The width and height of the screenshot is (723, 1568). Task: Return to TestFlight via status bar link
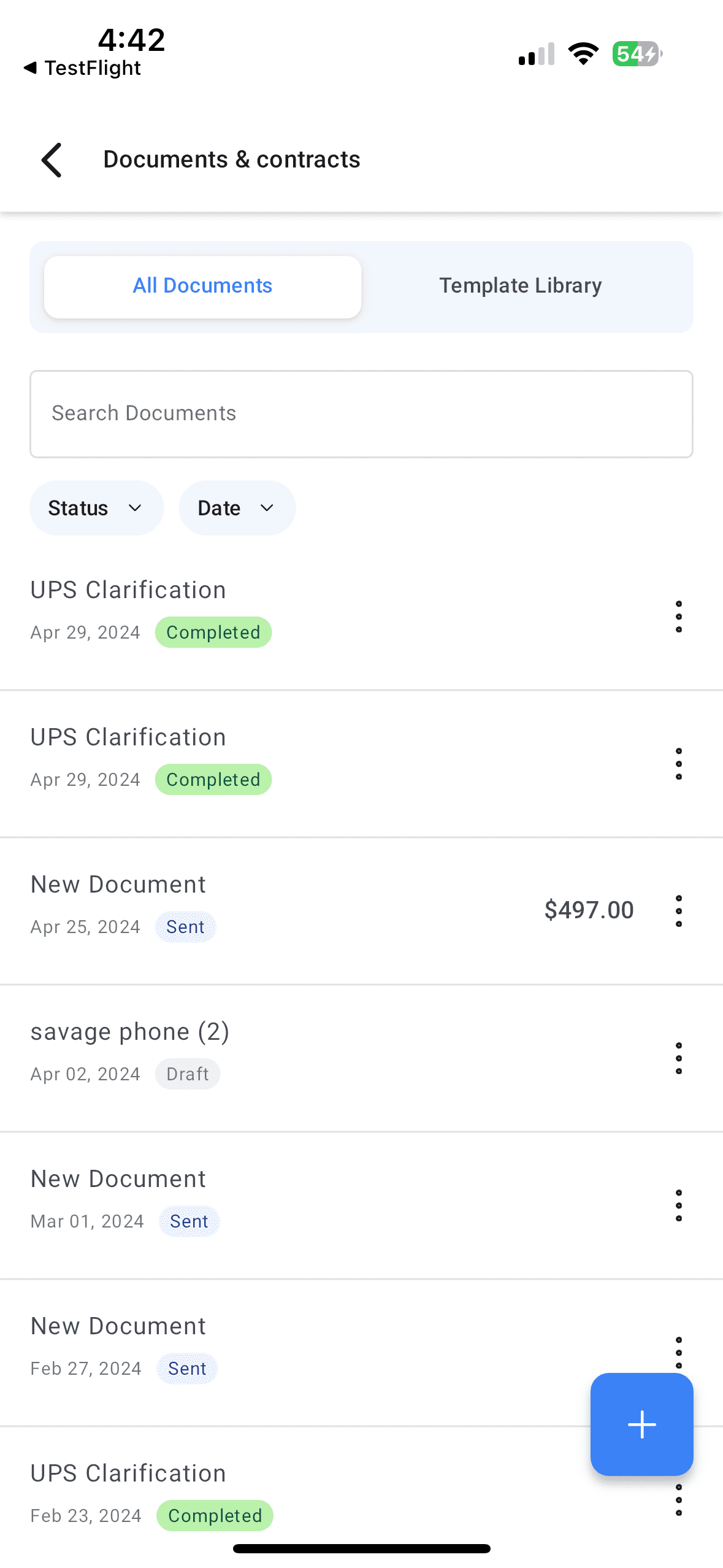click(82, 67)
